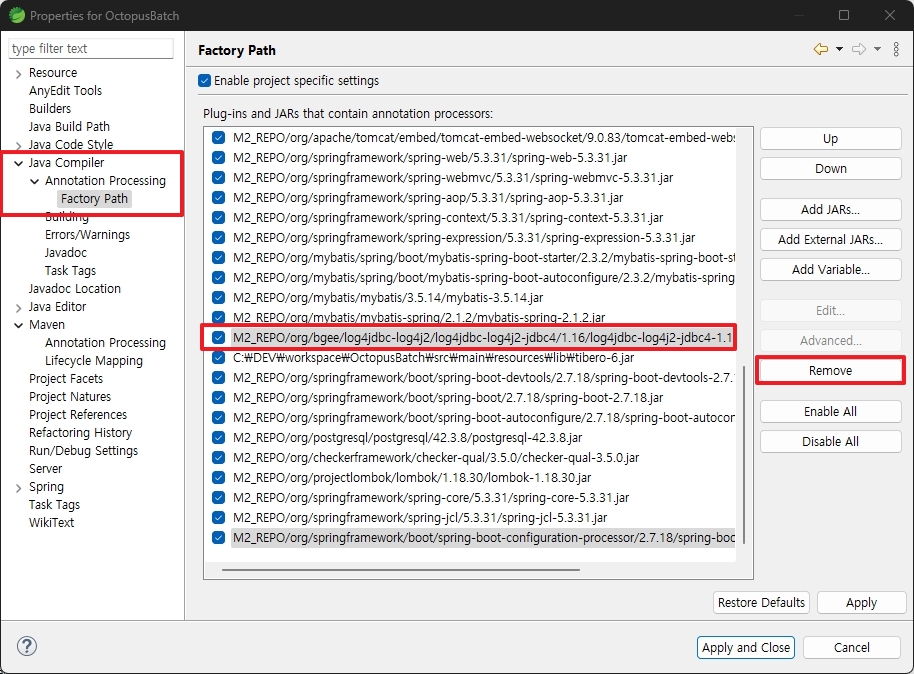Click the vertical scrollbar of the JAR list
The width and height of the screenshot is (914, 674).
pyautogui.click(x=744, y=455)
